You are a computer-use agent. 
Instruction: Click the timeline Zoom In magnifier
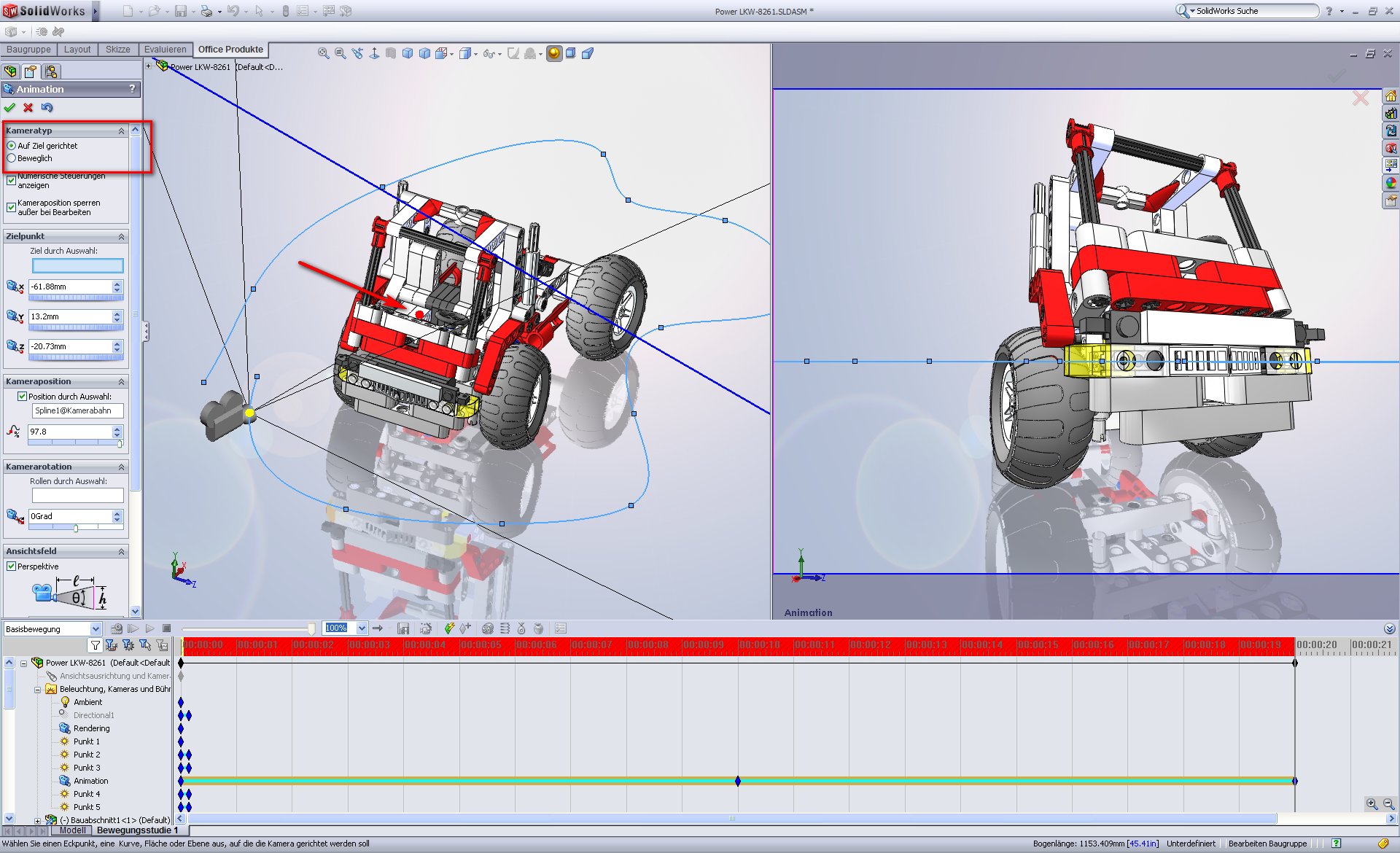pos(1372,804)
